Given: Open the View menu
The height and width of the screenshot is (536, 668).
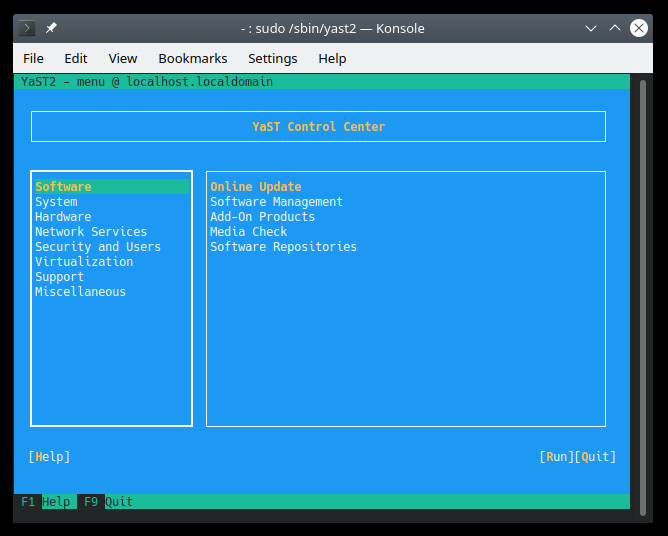Looking at the screenshot, I should [123, 58].
